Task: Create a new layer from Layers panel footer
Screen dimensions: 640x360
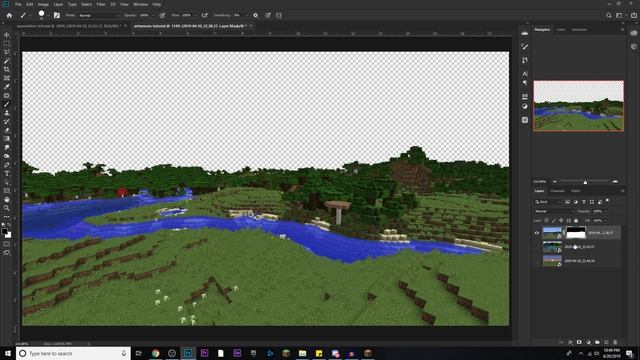Action: click(606, 342)
